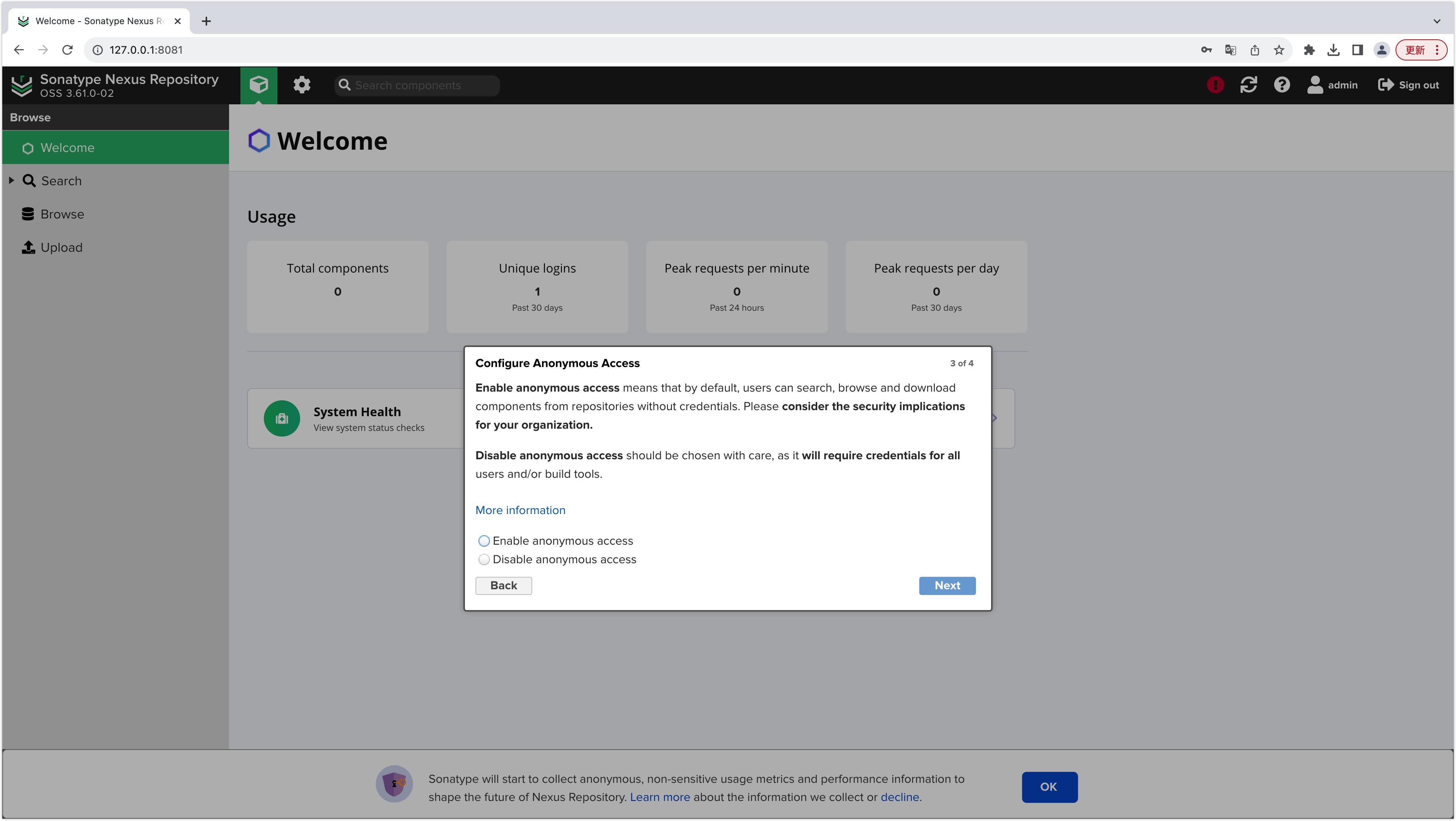Go back with browser back arrow
The image size is (1456, 821).
coord(19,50)
